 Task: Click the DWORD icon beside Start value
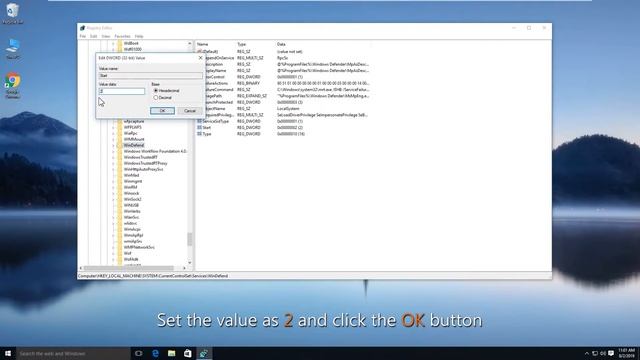coord(200,127)
